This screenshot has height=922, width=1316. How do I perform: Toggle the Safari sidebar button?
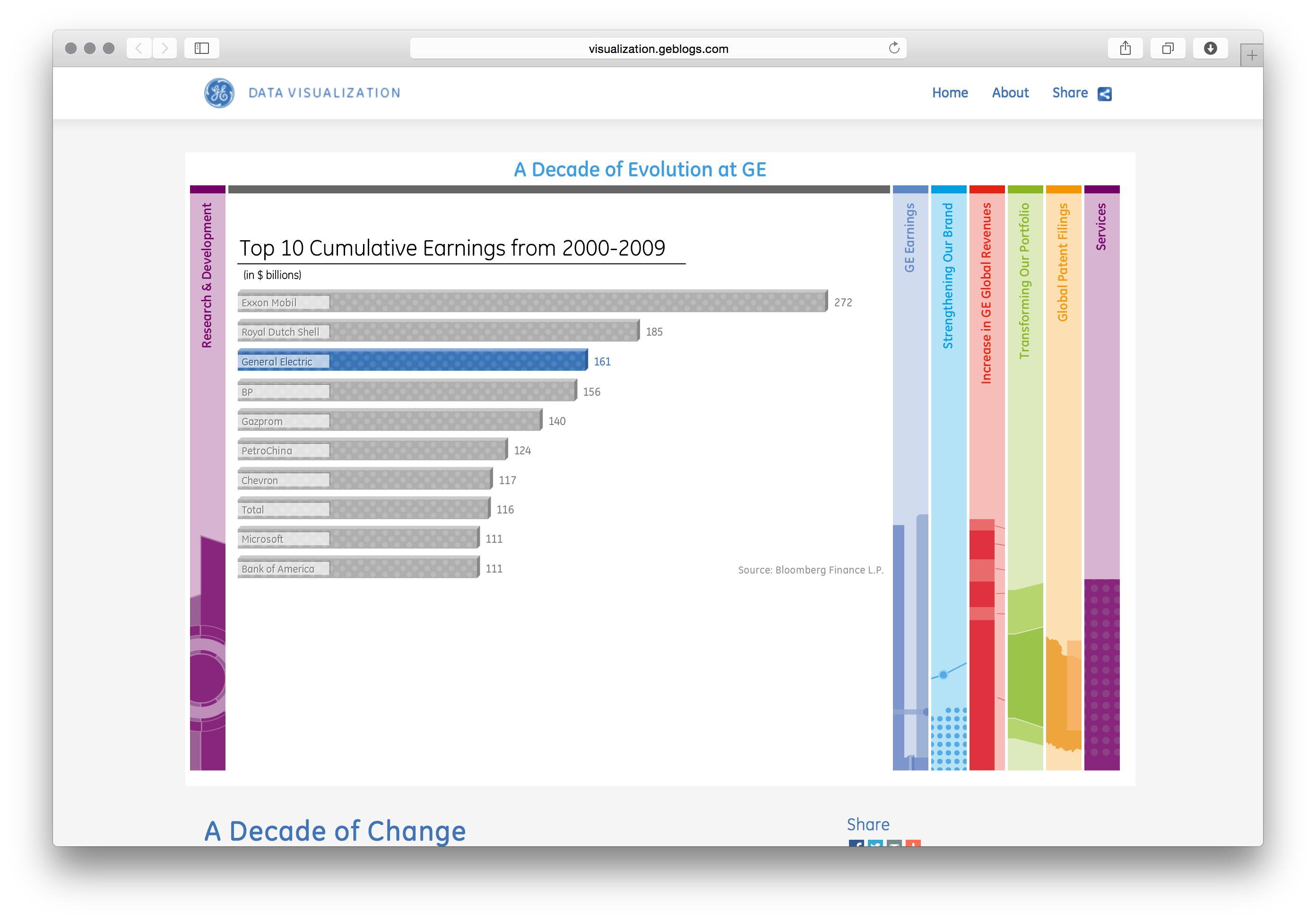[202, 48]
